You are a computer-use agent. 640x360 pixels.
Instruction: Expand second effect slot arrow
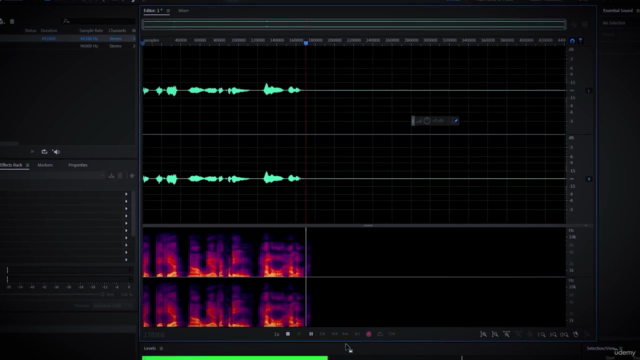point(126,202)
